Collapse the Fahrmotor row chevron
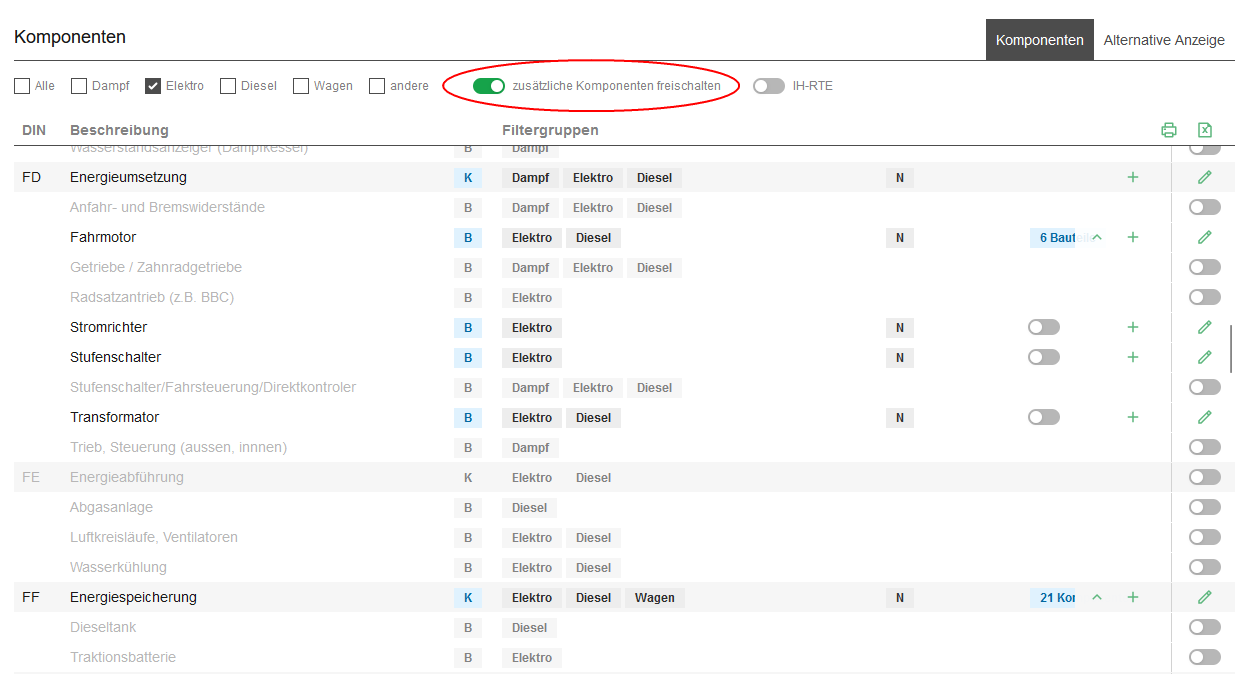 1096,237
